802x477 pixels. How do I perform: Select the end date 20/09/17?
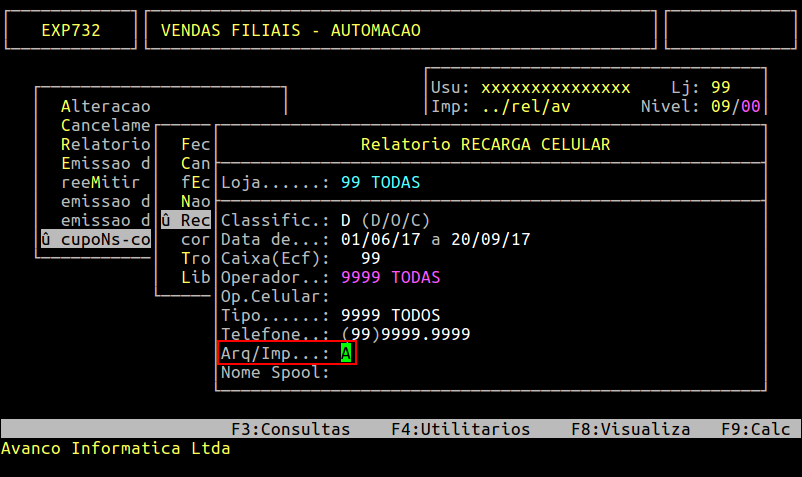490,239
